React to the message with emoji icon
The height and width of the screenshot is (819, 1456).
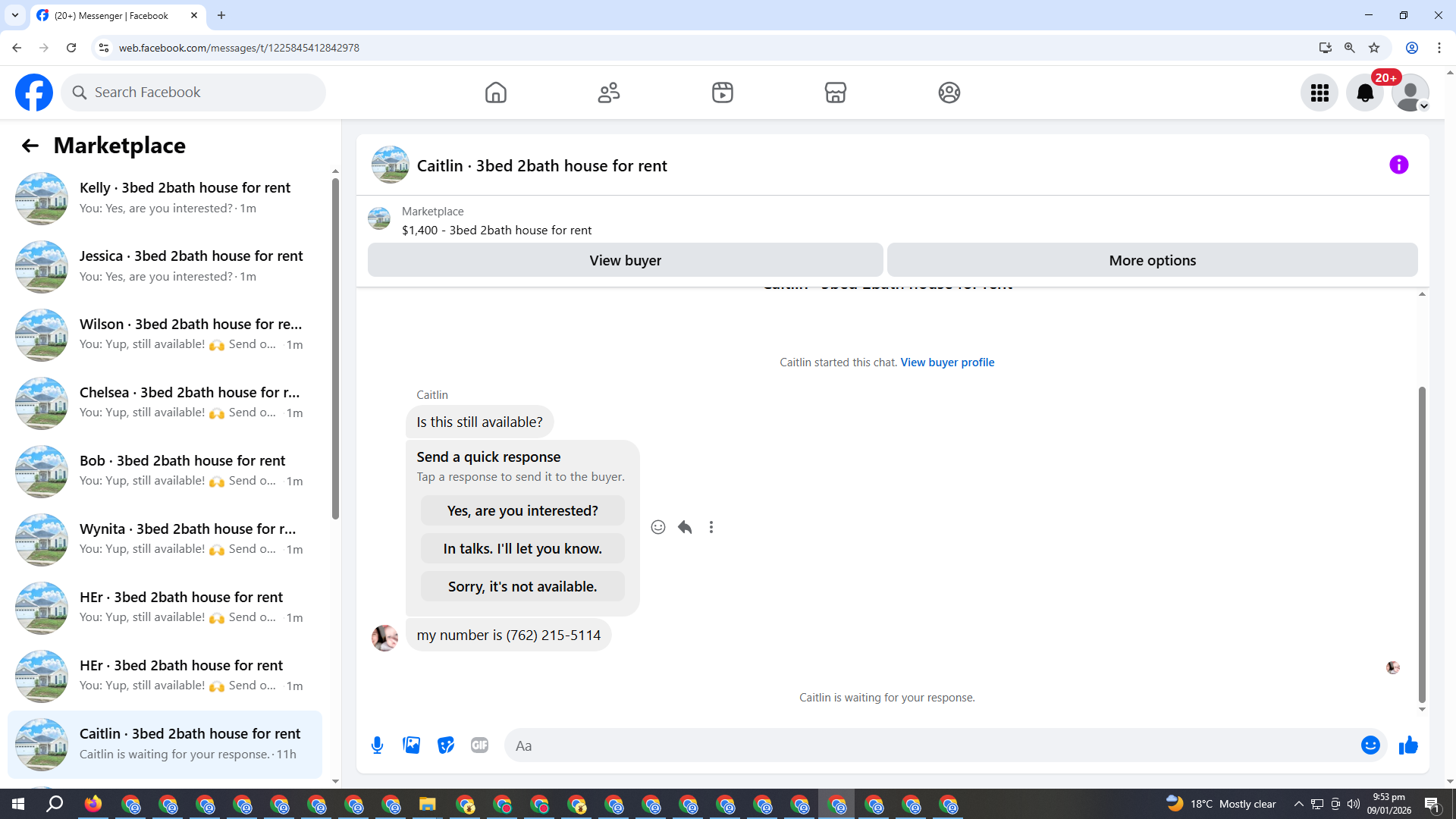pyautogui.click(x=657, y=527)
